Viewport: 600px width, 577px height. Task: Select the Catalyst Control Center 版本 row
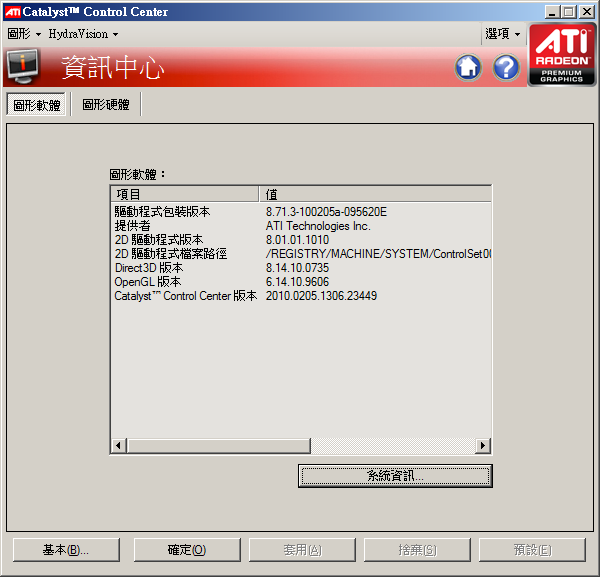pos(301,296)
